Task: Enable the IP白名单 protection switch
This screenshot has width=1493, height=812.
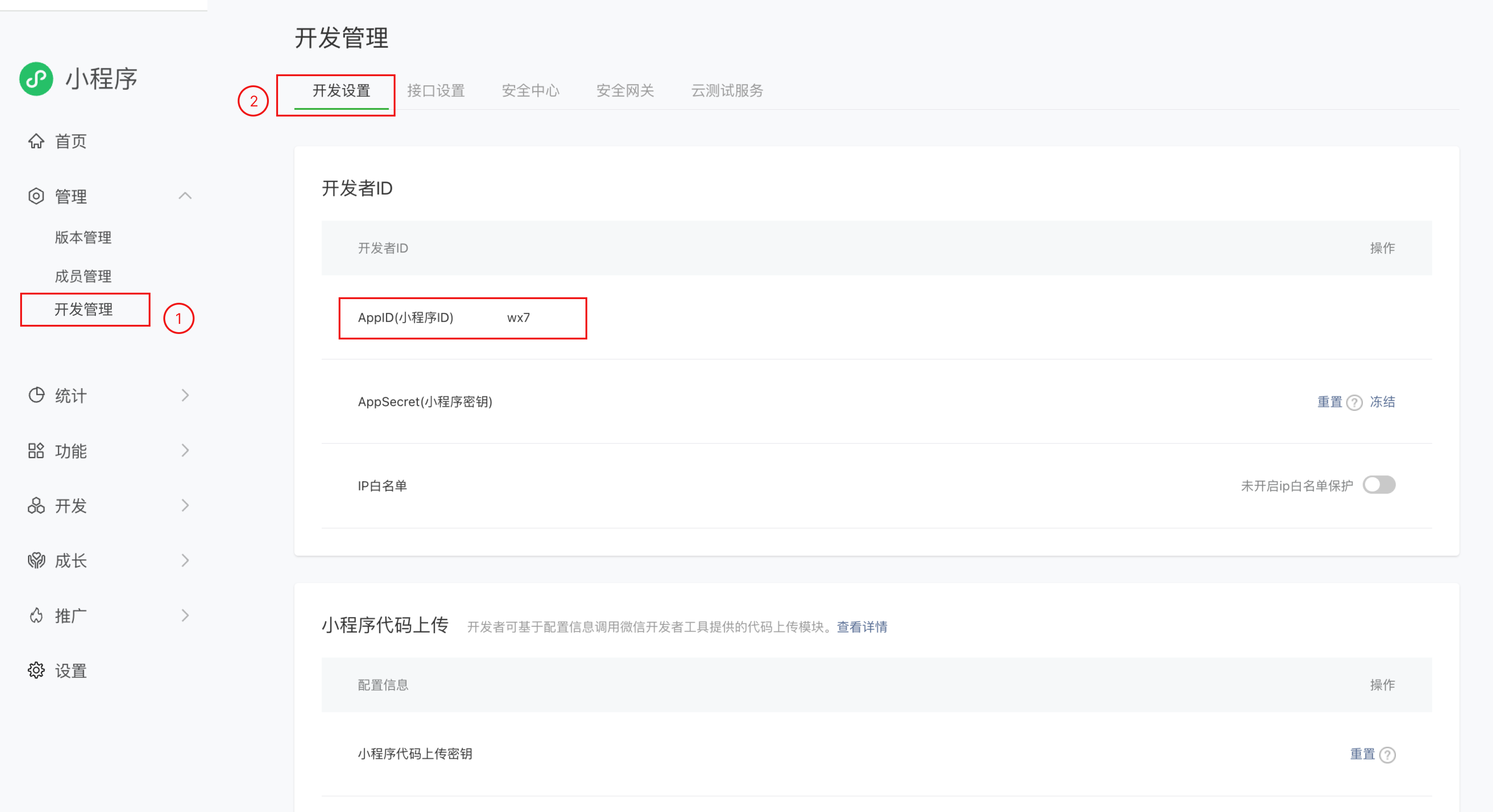Action: click(1379, 484)
